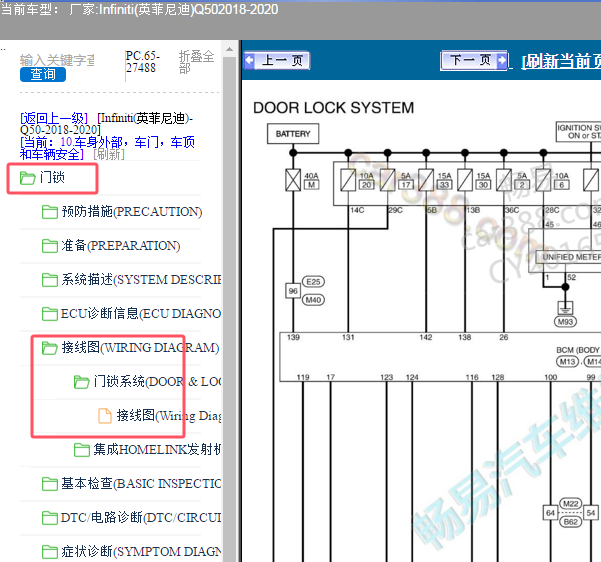Open the 门锁 tree item

(x=53, y=177)
